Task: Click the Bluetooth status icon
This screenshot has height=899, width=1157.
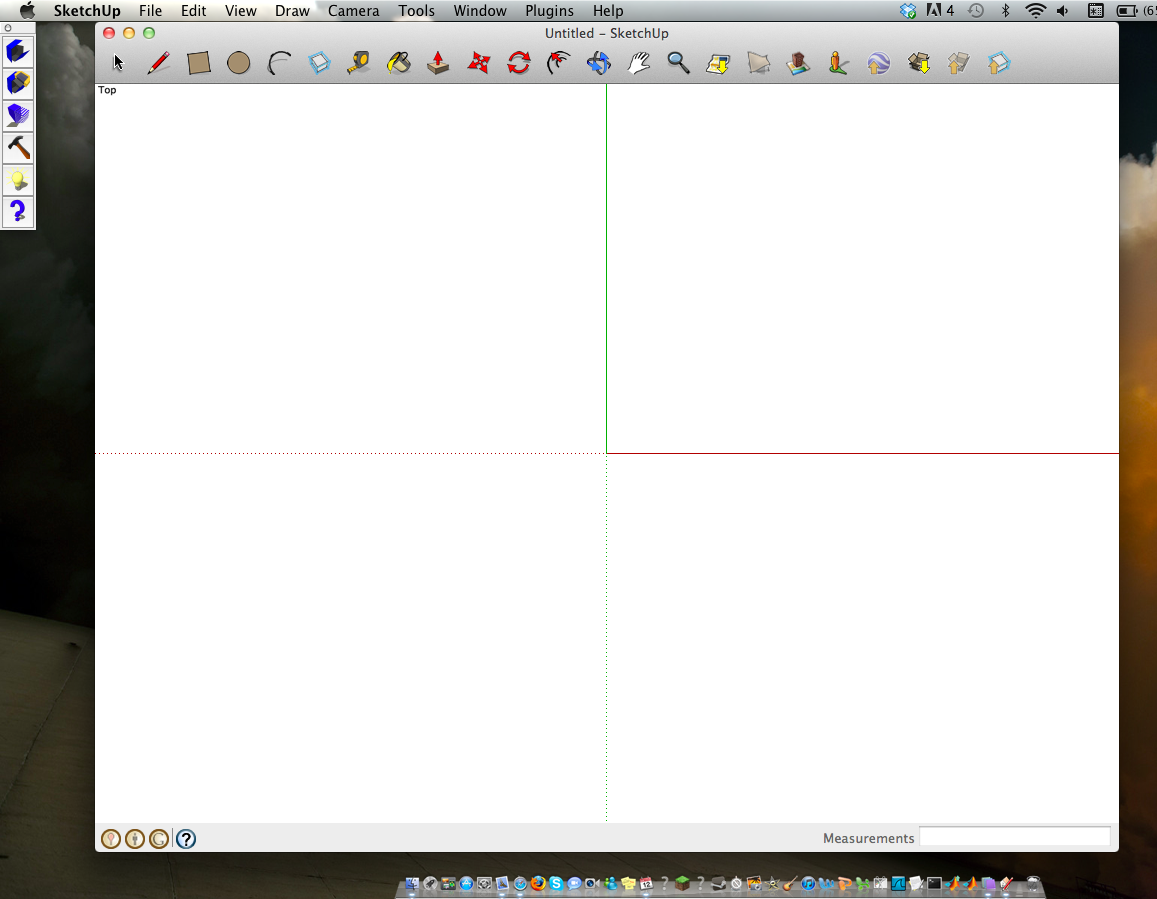Action: (1005, 11)
